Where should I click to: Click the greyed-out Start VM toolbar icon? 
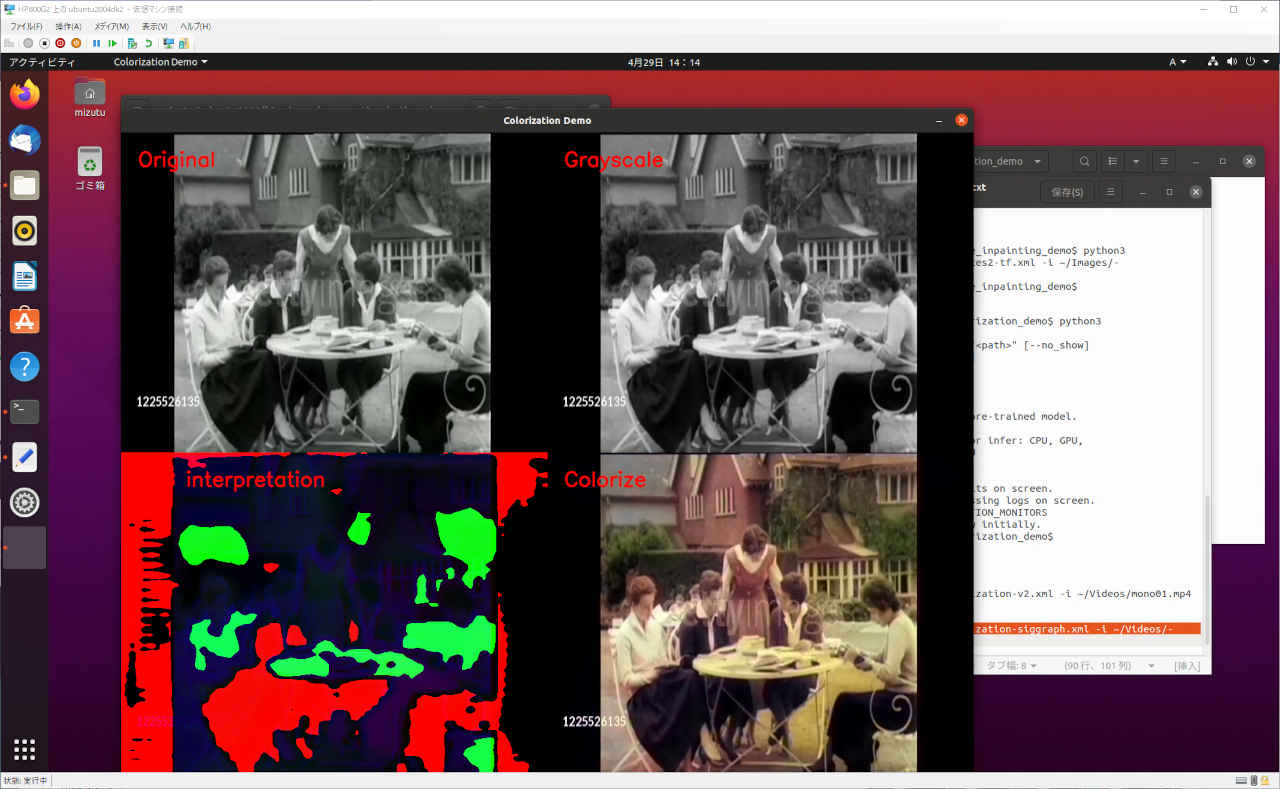pos(28,43)
